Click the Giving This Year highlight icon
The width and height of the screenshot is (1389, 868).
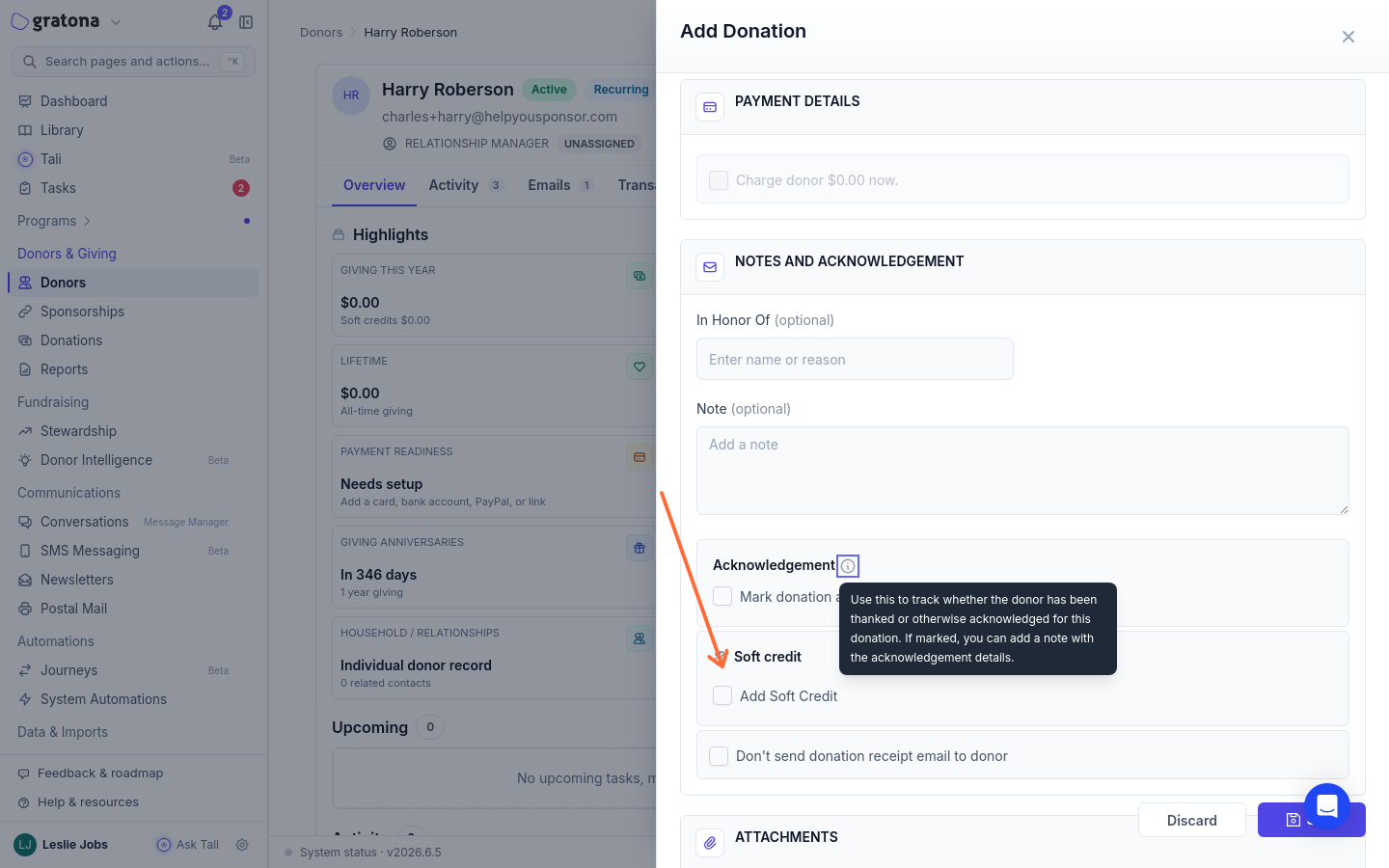pyautogui.click(x=640, y=276)
